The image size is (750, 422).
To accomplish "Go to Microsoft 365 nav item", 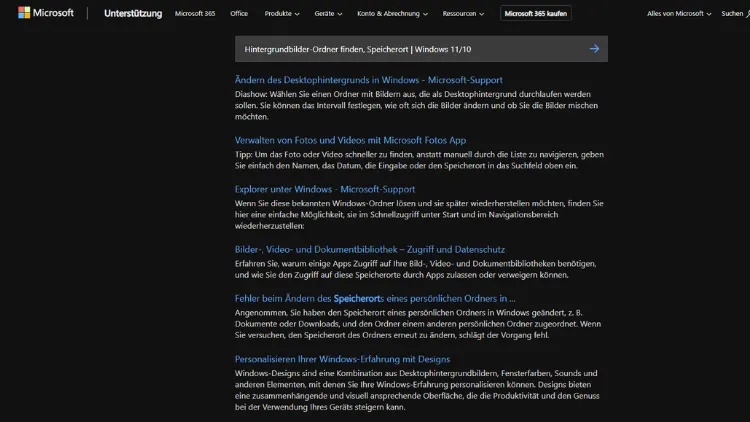I will 195,14.
